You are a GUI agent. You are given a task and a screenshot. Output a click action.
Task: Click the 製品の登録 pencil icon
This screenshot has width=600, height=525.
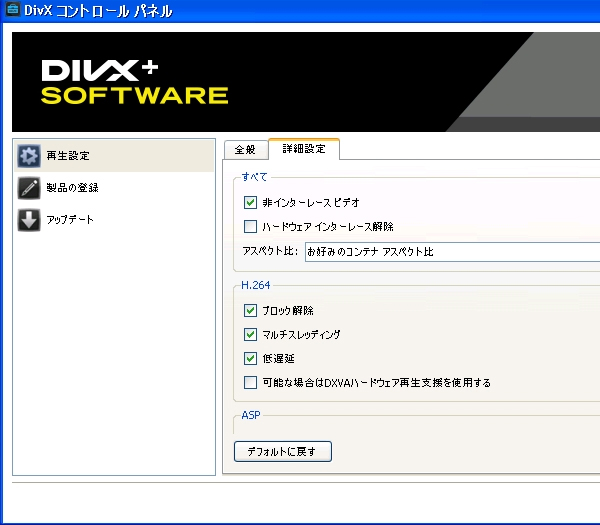tap(29, 188)
